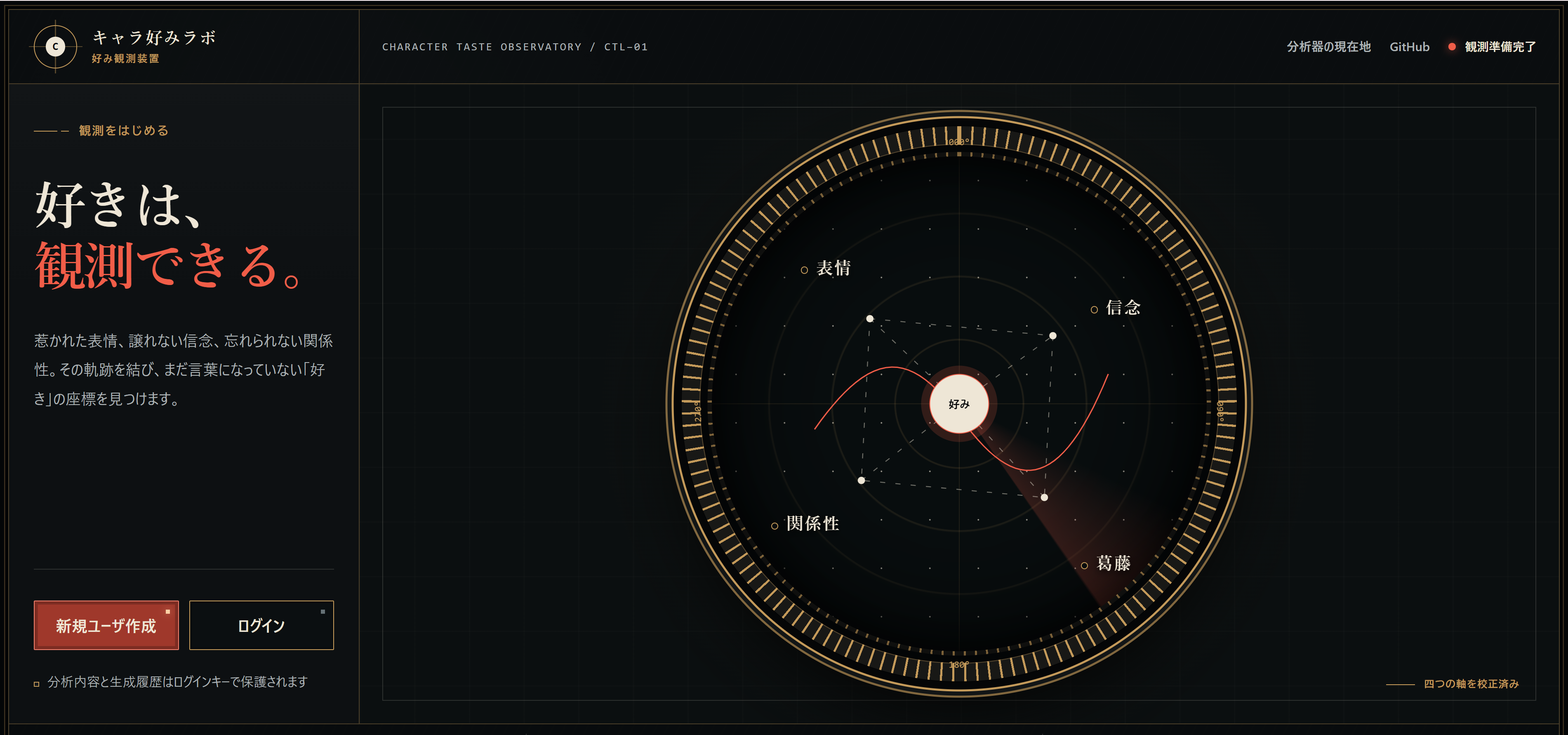Click the 000° tick at the dial top

click(x=959, y=141)
